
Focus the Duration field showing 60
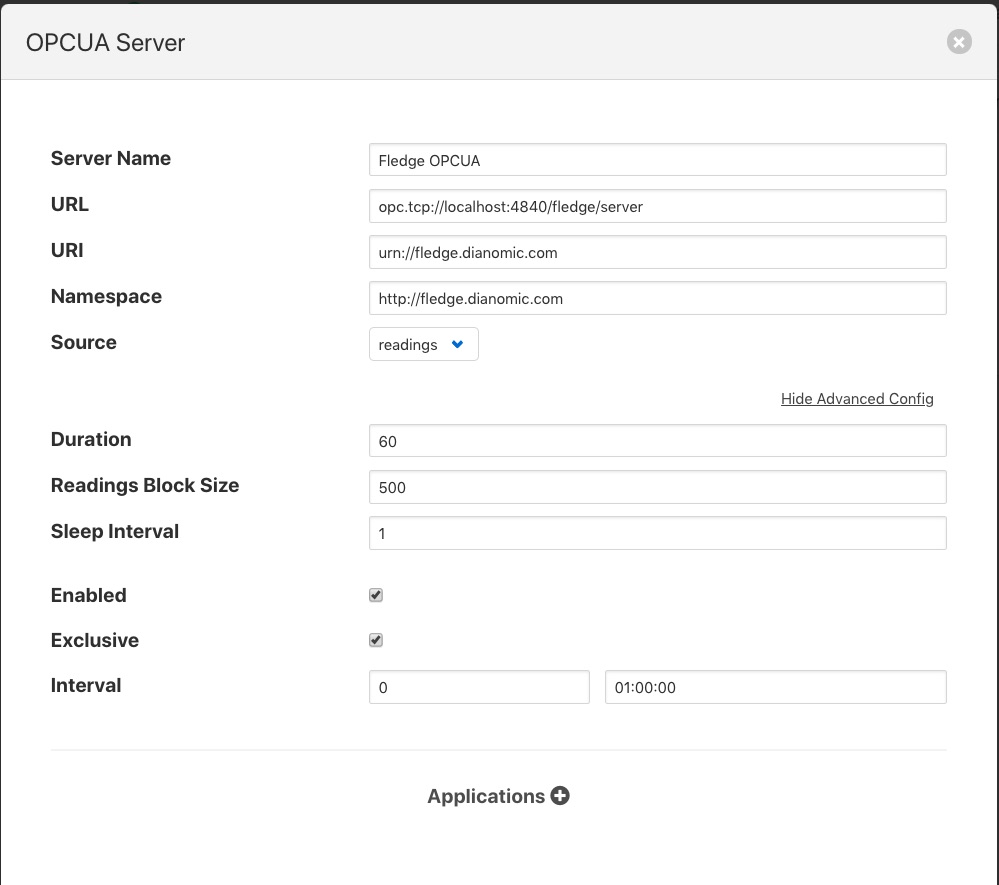(x=657, y=441)
